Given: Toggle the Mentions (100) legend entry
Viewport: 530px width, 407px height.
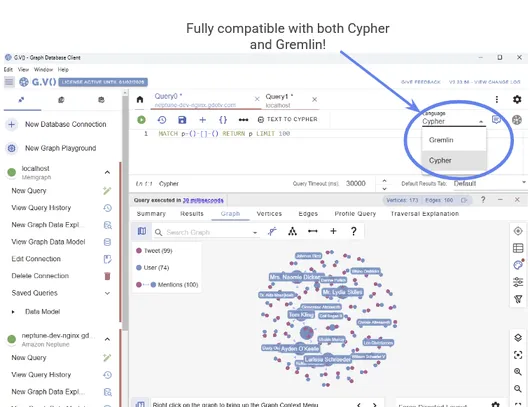Looking at the screenshot, I should tap(167, 285).
